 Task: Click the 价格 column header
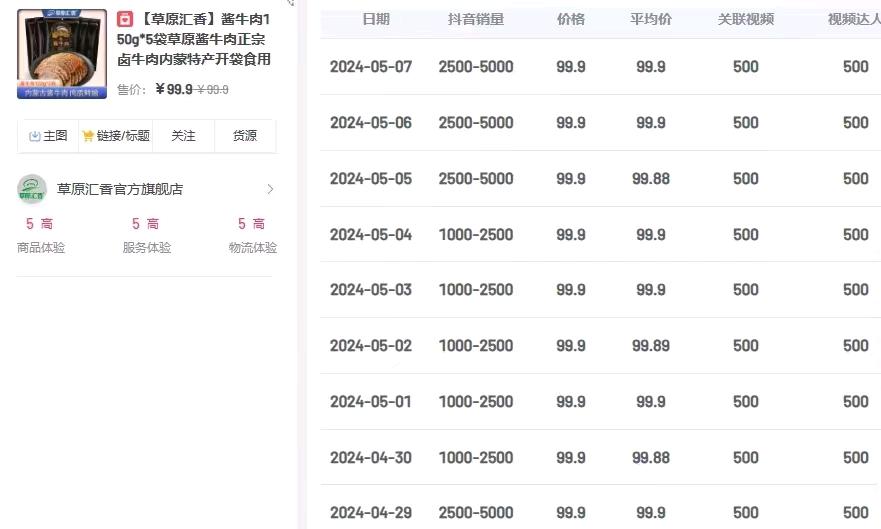point(571,19)
